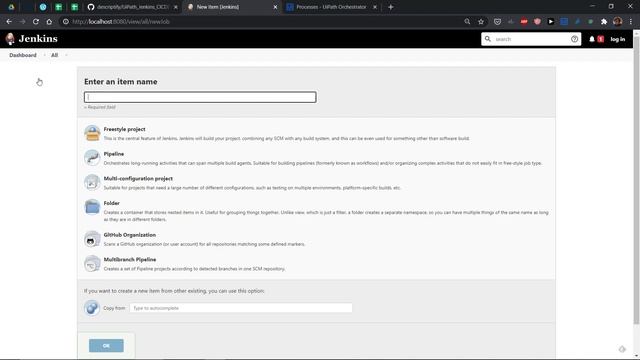Click the Jenkins search box

[531, 39]
